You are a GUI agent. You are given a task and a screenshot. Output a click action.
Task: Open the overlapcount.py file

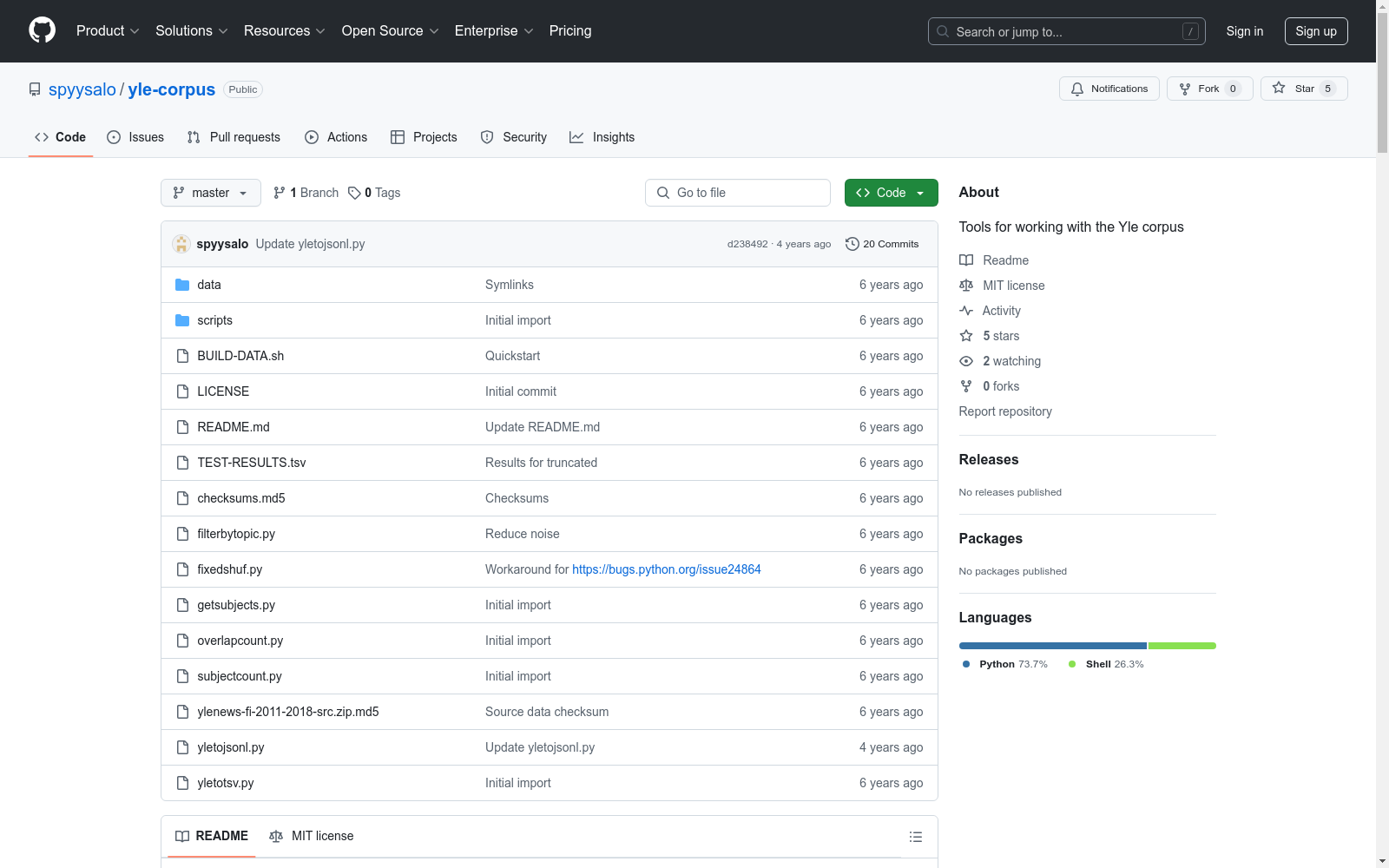click(240, 641)
